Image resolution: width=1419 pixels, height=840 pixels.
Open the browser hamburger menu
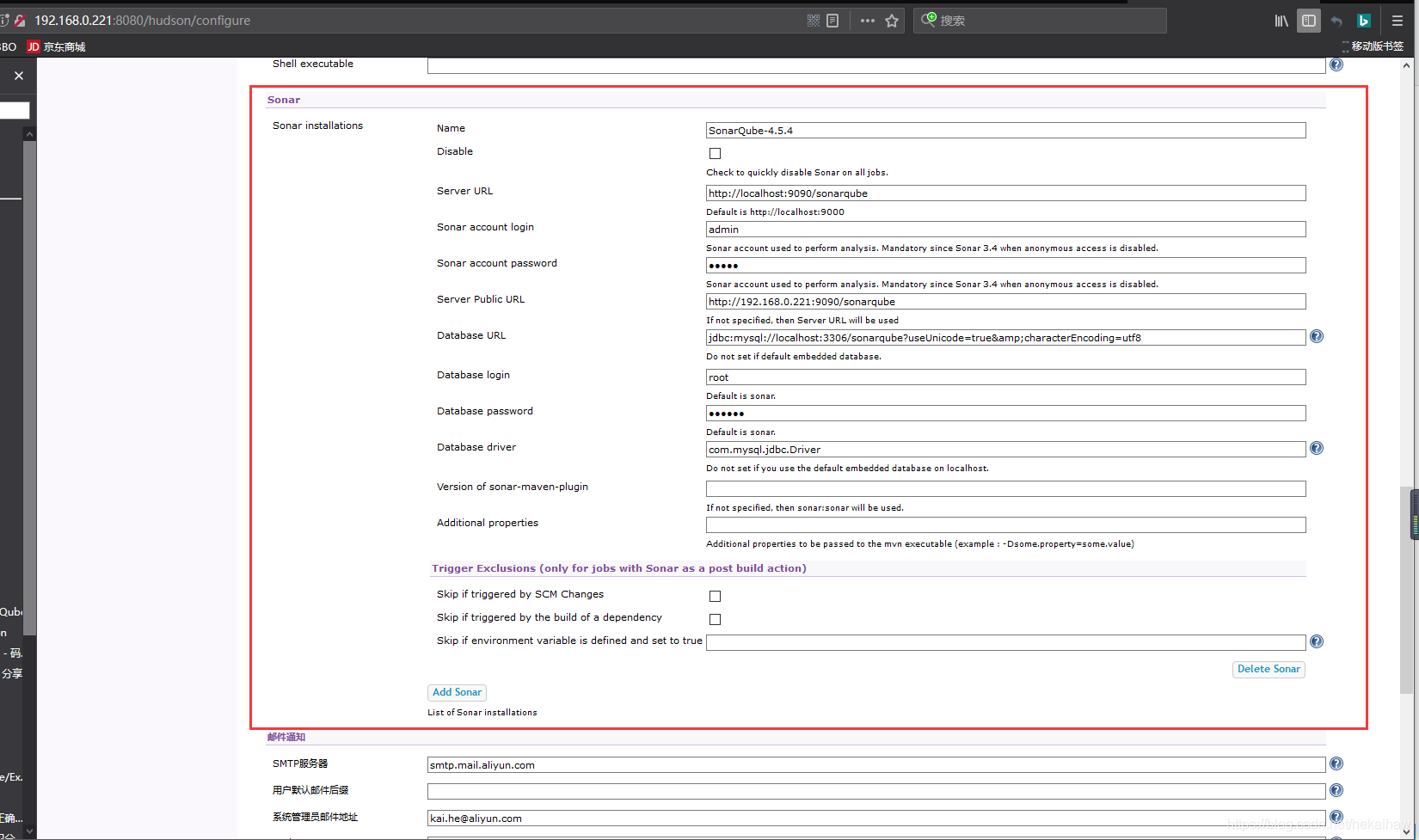[1397, 21]
